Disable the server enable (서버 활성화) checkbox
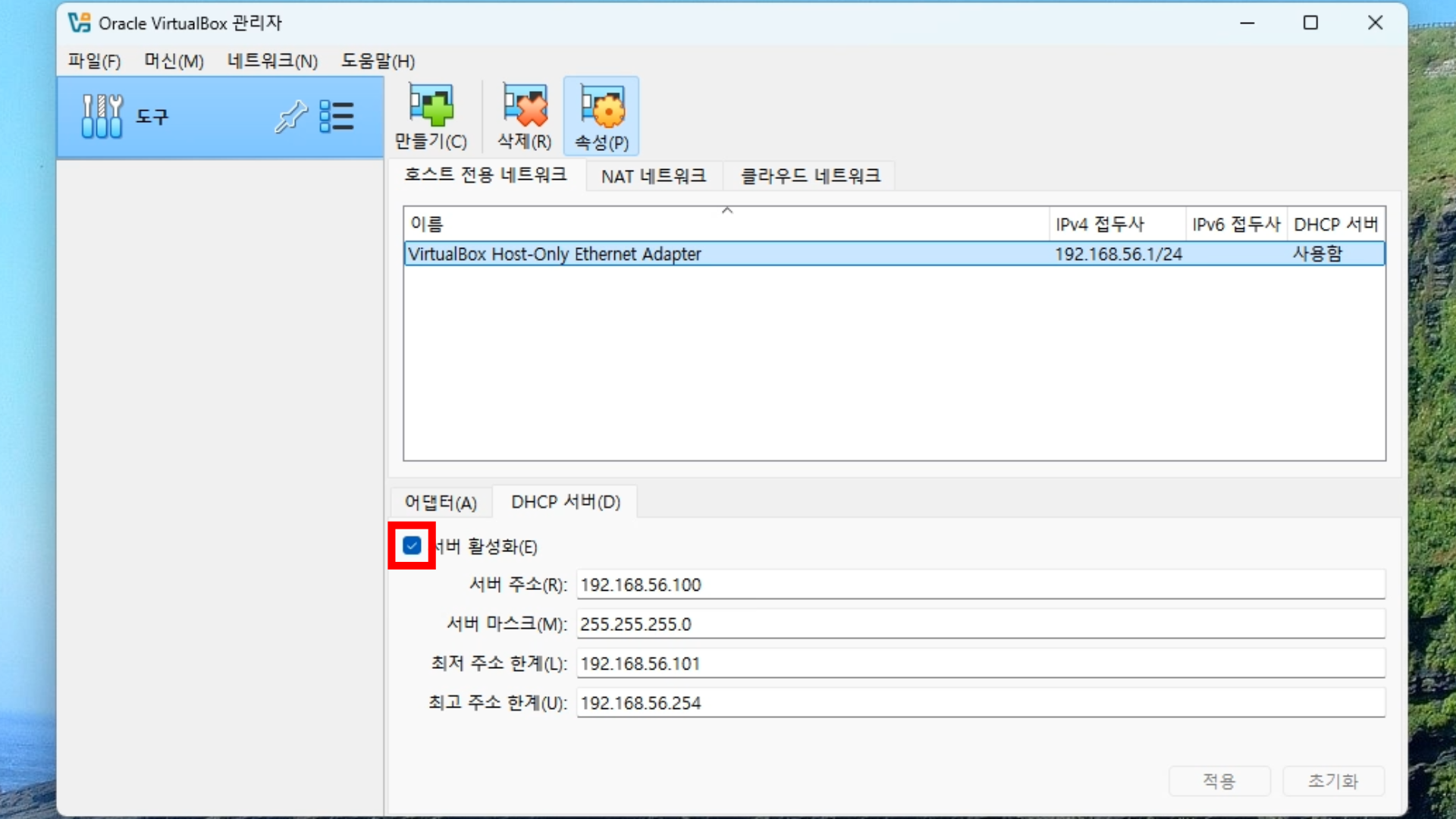Screen dimensions: 1456x819 412,546
